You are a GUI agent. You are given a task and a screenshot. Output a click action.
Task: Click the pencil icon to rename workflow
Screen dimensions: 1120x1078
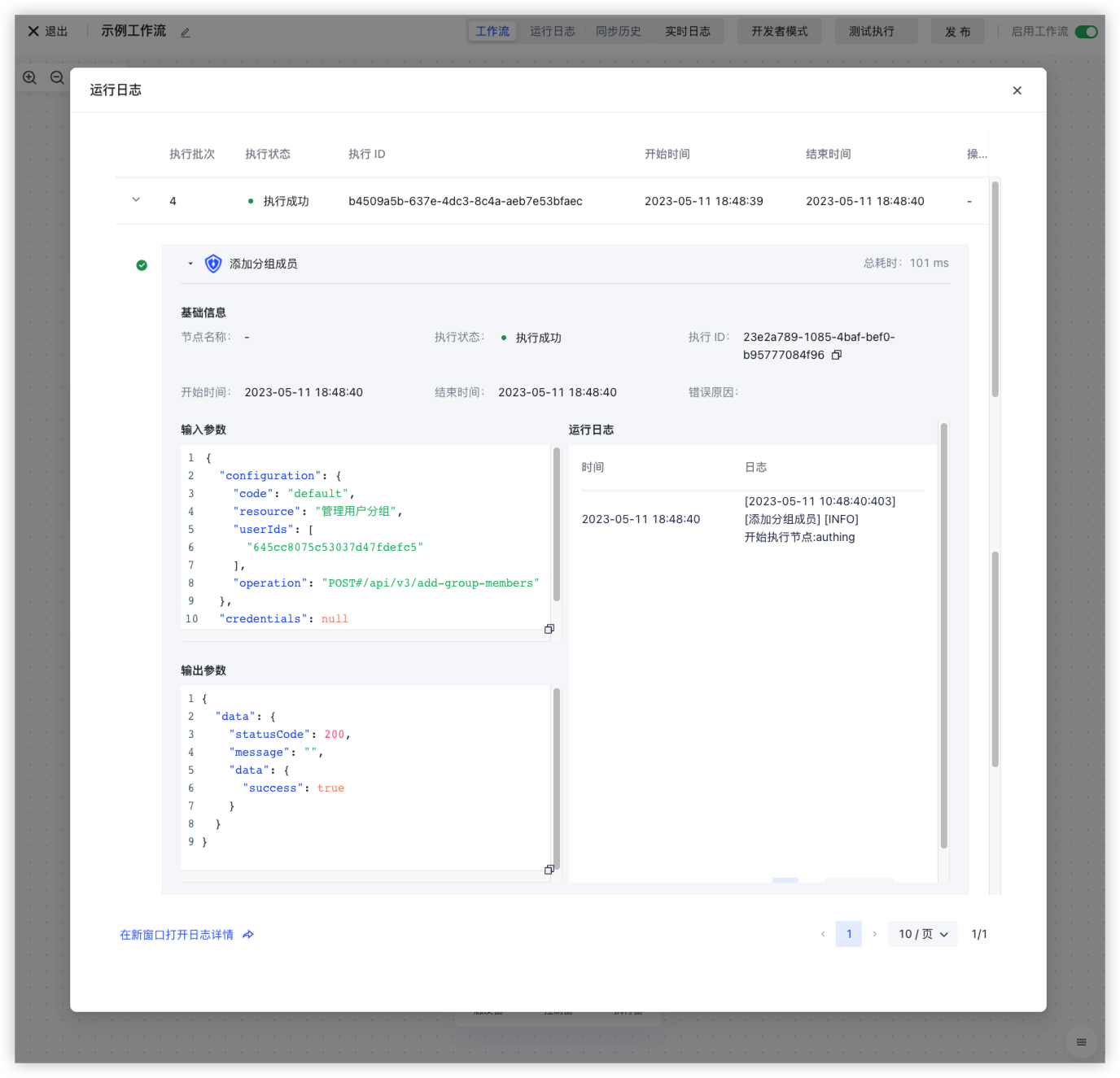186,33
